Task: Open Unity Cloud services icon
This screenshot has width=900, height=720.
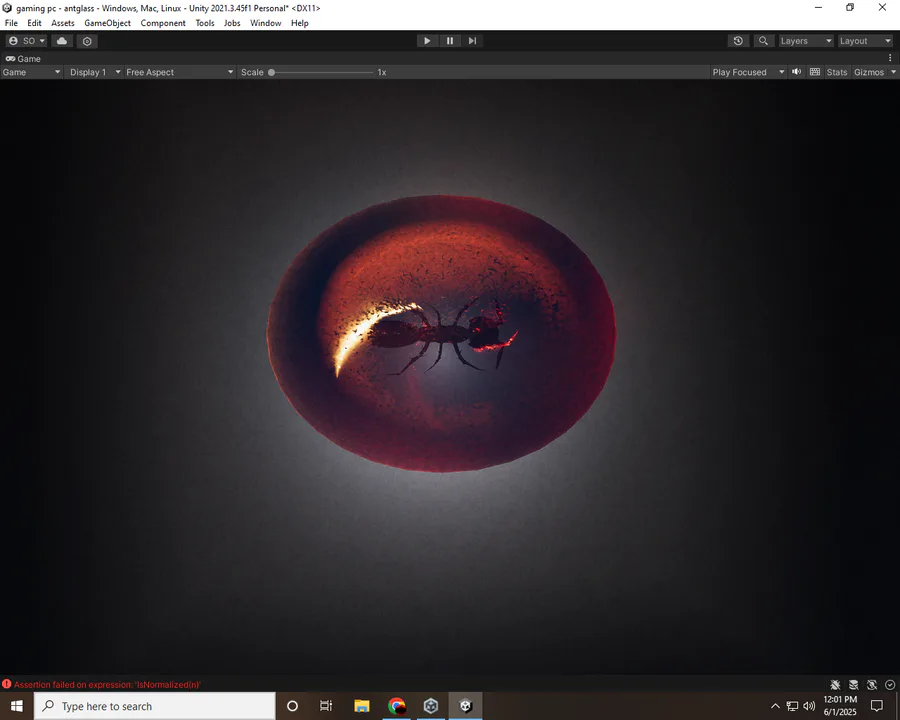Action: (x=62, y=41)
